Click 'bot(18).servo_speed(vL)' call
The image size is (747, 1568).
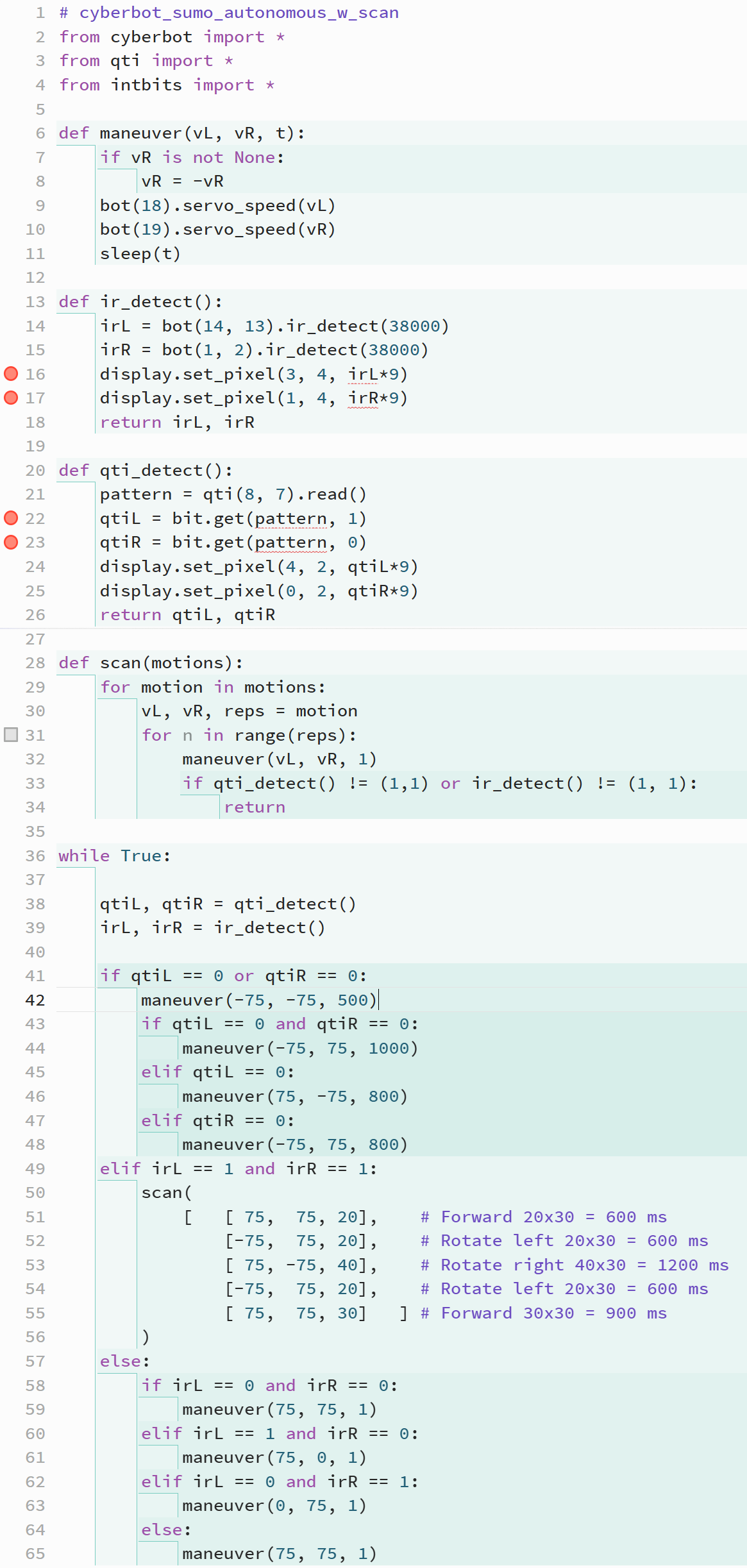(218, 206)
